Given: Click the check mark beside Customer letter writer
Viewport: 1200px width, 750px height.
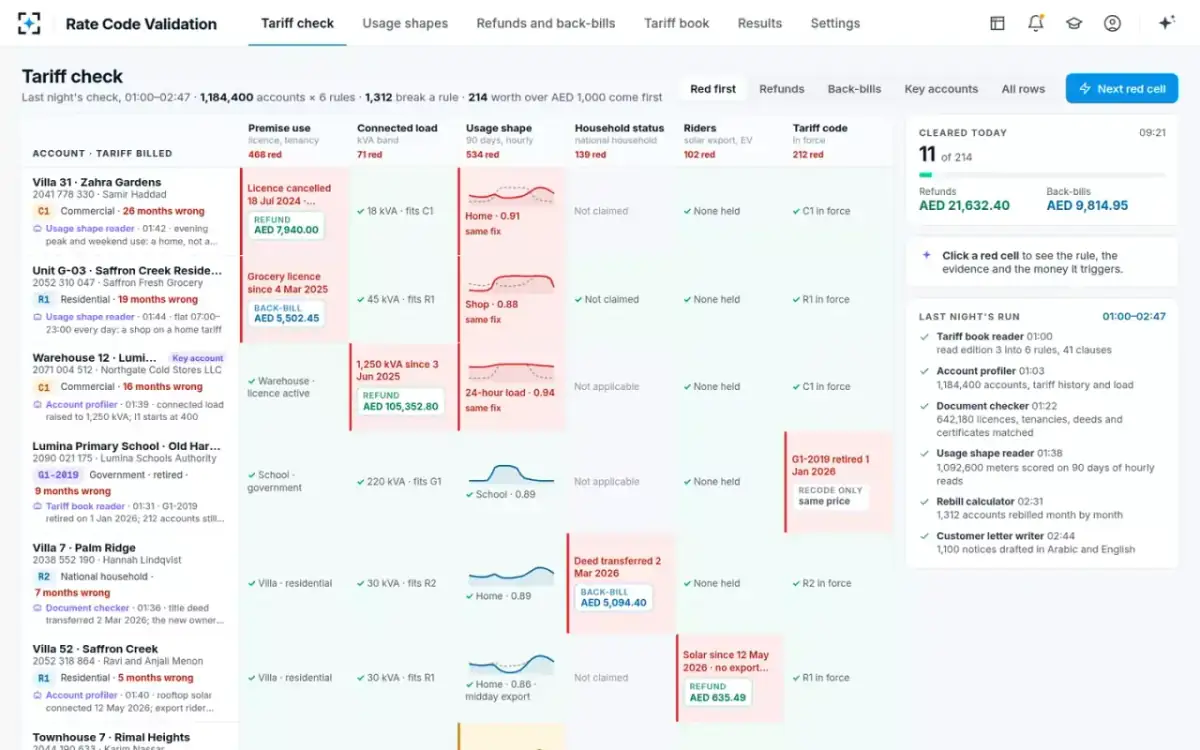Looking at the screenshot, I should tap(924, 536).
